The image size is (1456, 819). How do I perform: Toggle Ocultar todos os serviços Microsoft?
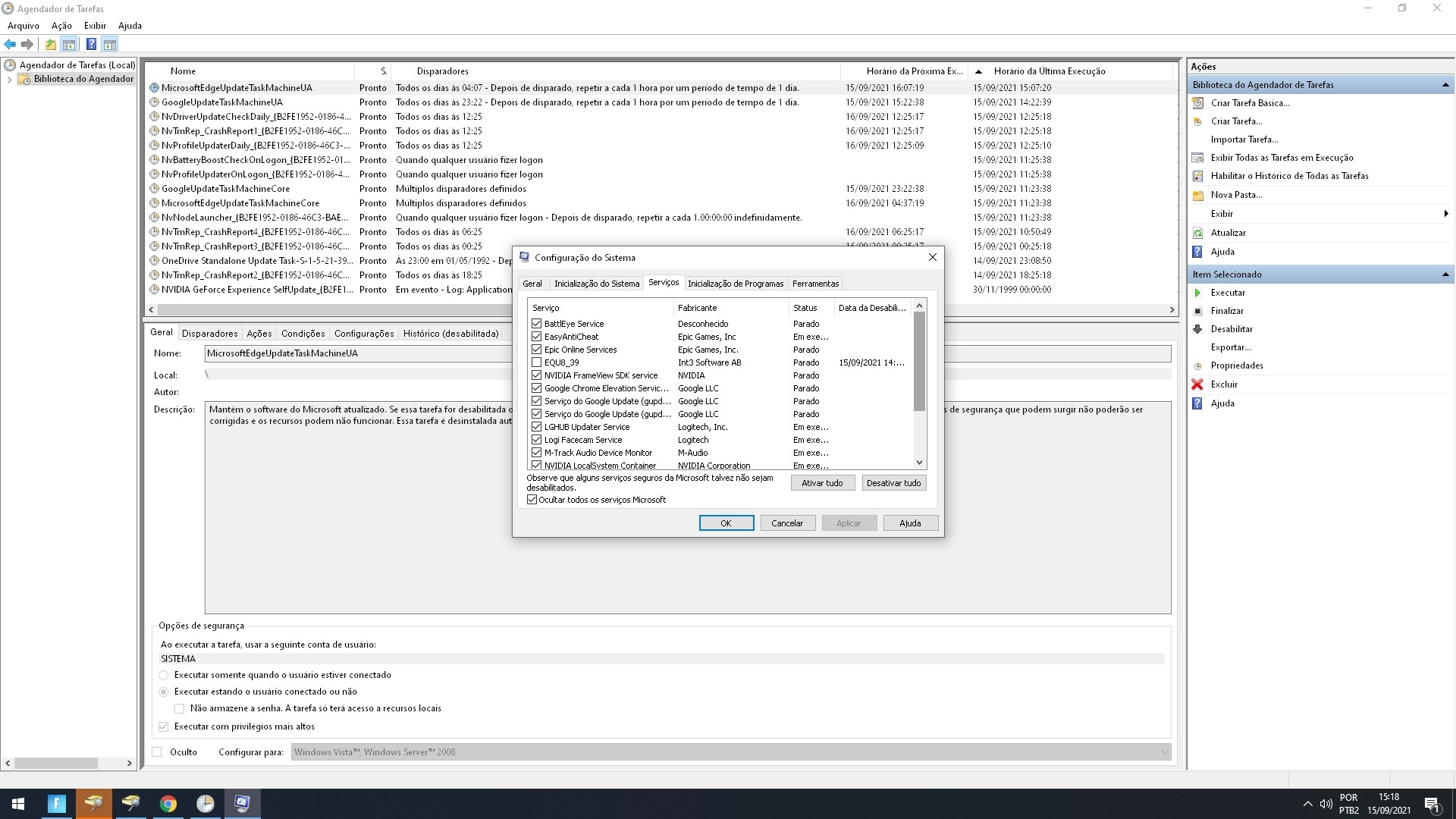532,500
